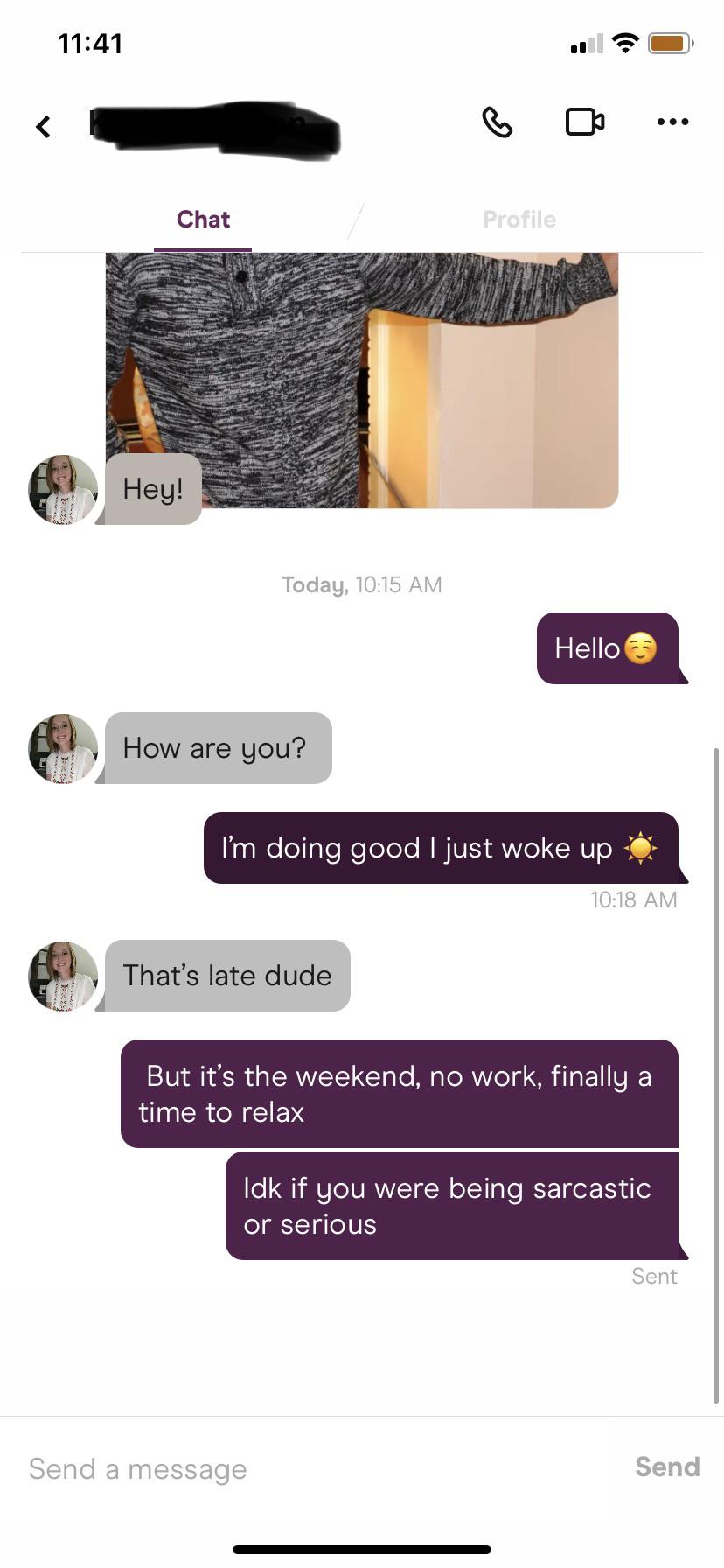This screenshot has width=724, height=1568.
Task: Tap avatar next to Hey! message
Action: tap(63, 489)
